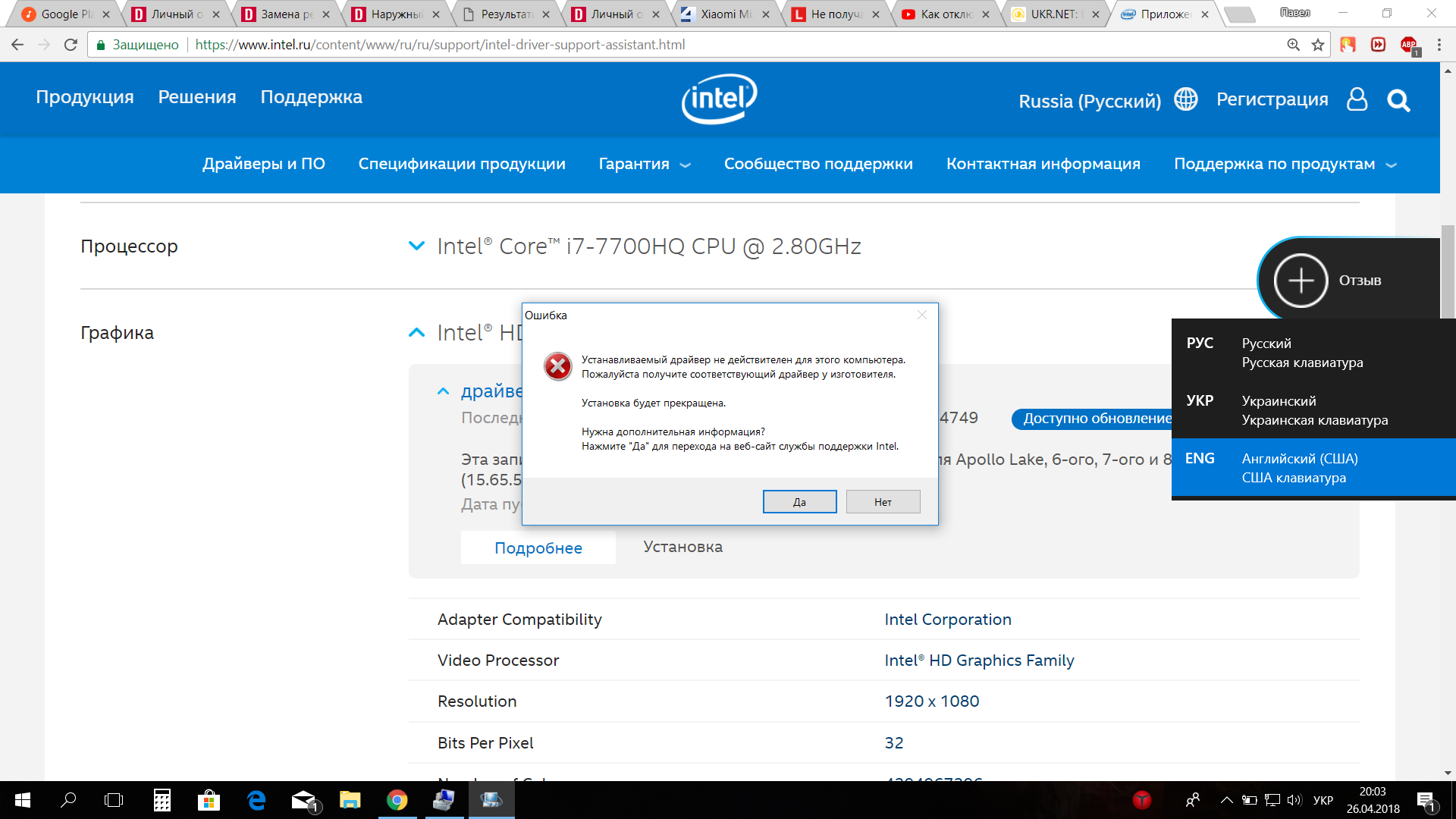
Task: Select Русский keyboard layout
Action: 1313,353
